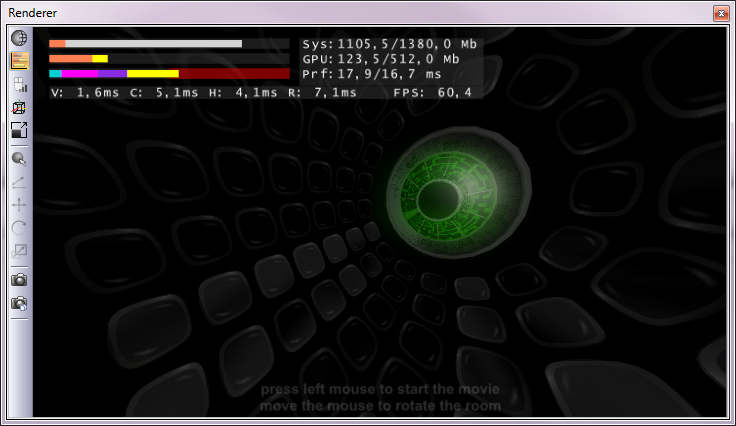This screenshot has width=736, height=426.
Task: Toggle the highlighted statistics overlay button
Action: tap(19, 61)
